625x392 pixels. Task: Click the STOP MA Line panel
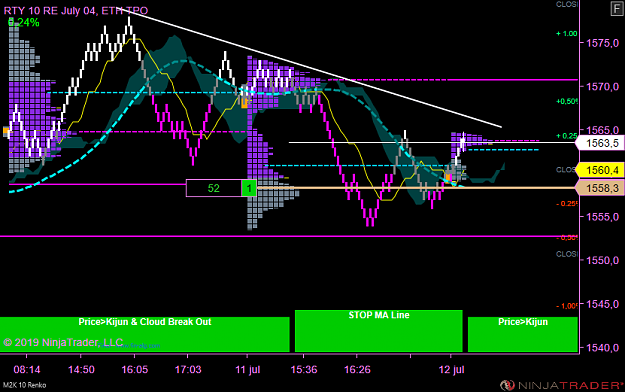[379, 331]
